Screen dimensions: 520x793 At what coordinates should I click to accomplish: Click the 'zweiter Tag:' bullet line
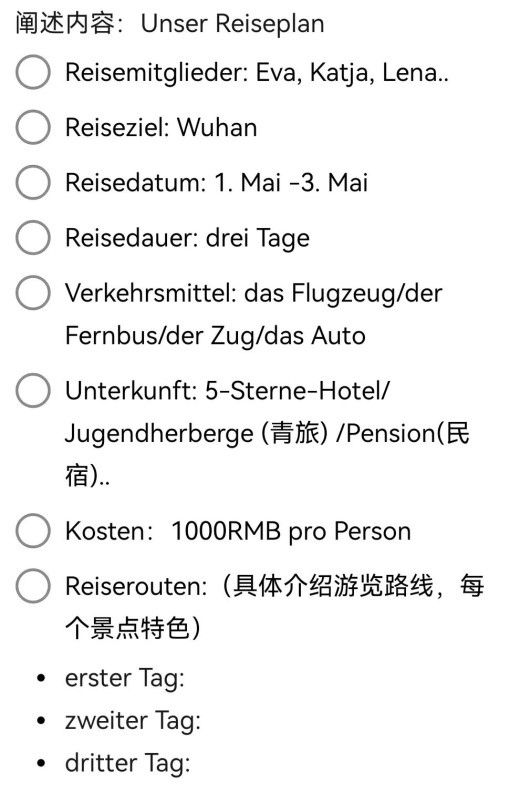(133, 721)
